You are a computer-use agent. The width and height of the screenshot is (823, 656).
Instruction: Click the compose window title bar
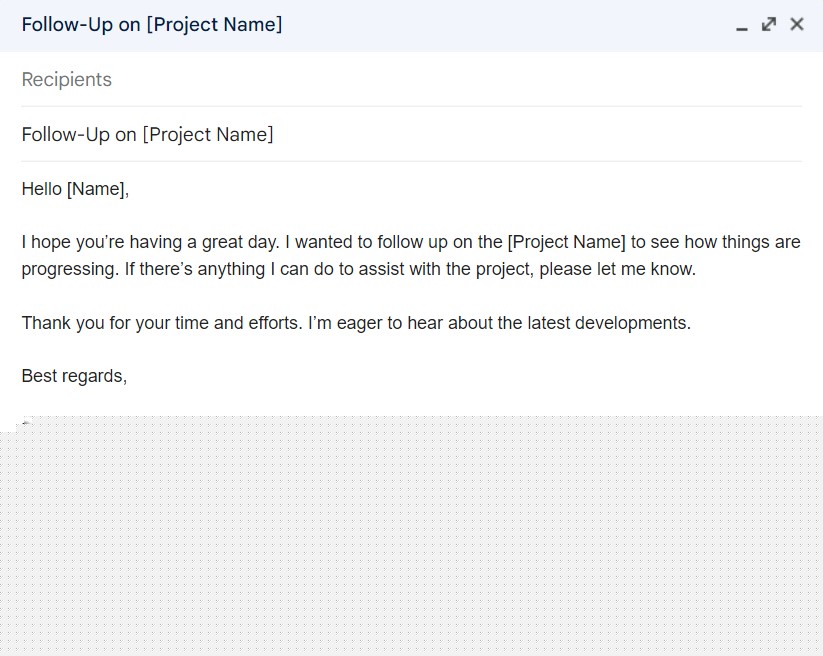tap(367, 25)
